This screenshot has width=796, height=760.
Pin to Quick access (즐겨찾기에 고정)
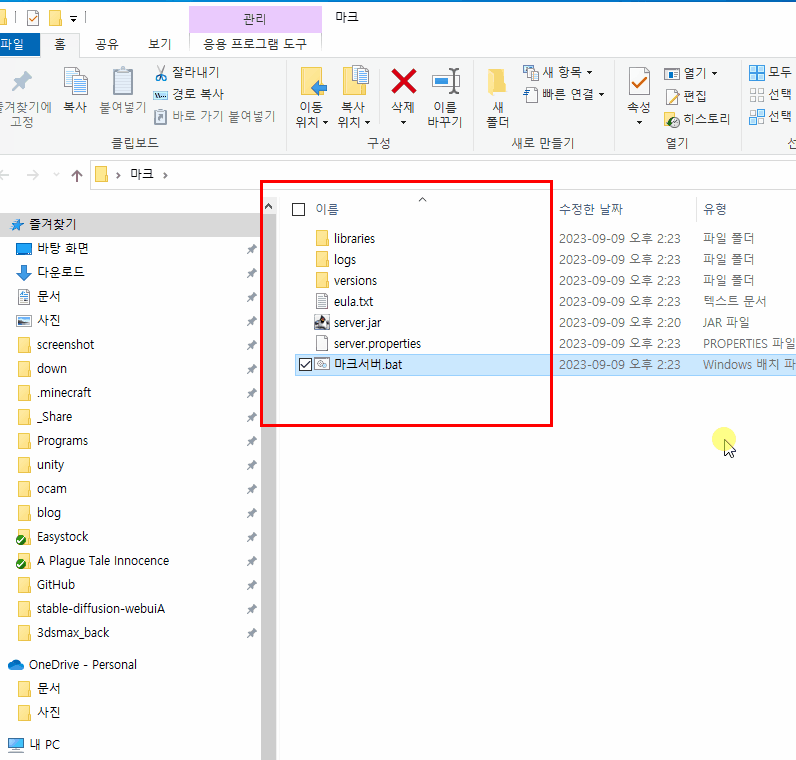22,96
